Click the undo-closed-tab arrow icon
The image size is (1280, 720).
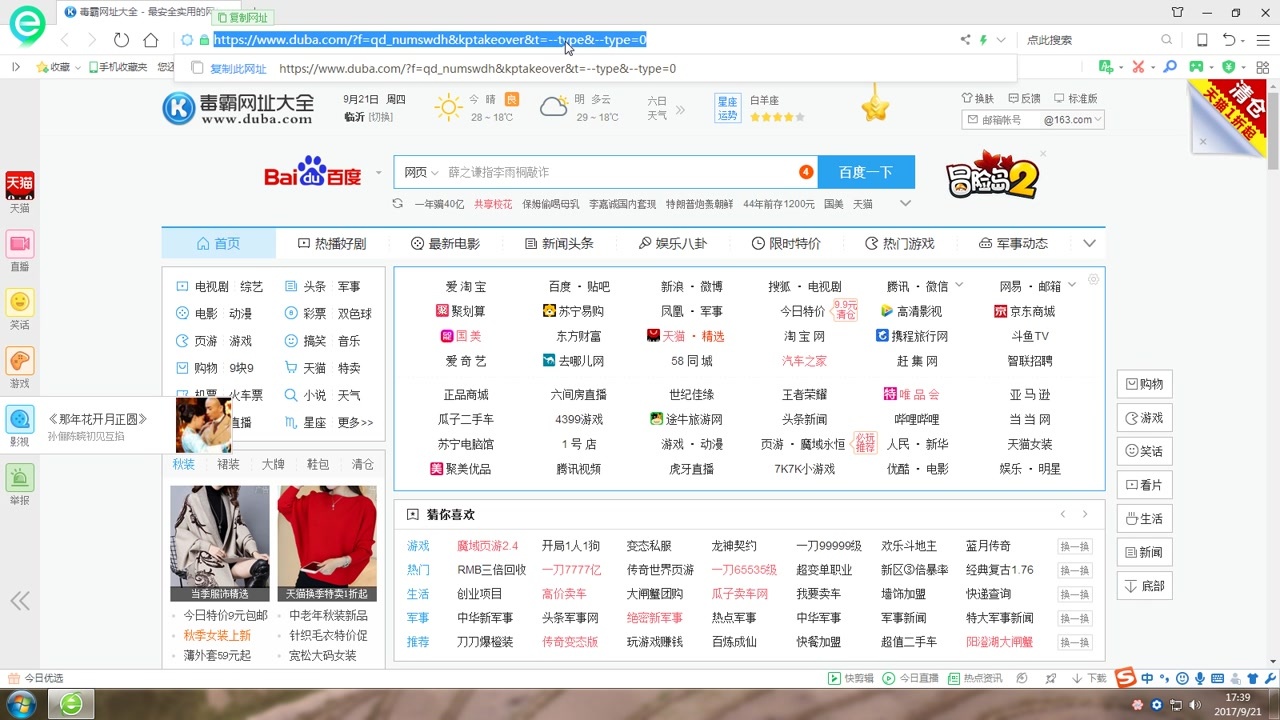[1230, 40]
